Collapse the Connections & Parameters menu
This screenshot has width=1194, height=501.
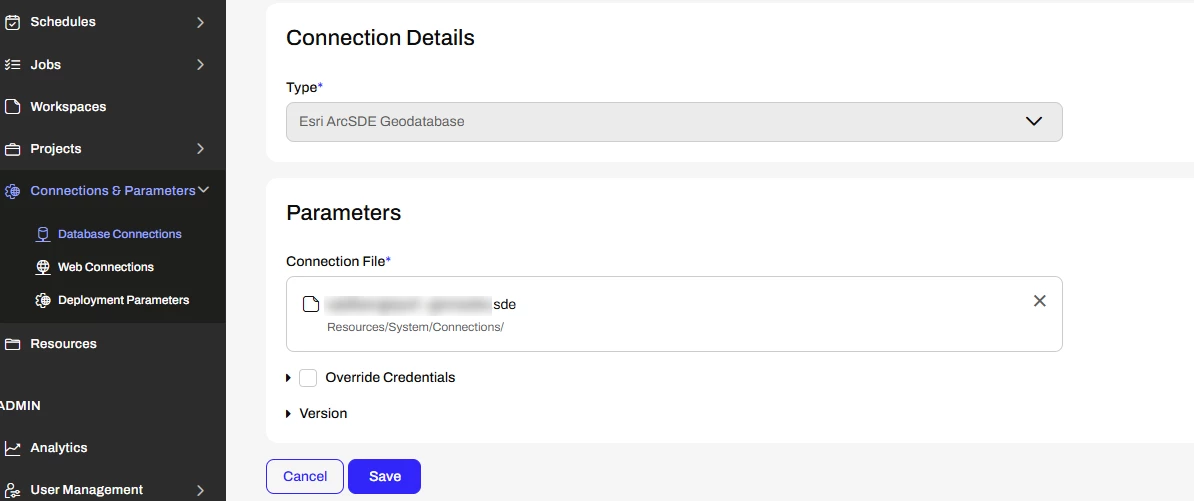pyautogui.click(x=203, y=190)
